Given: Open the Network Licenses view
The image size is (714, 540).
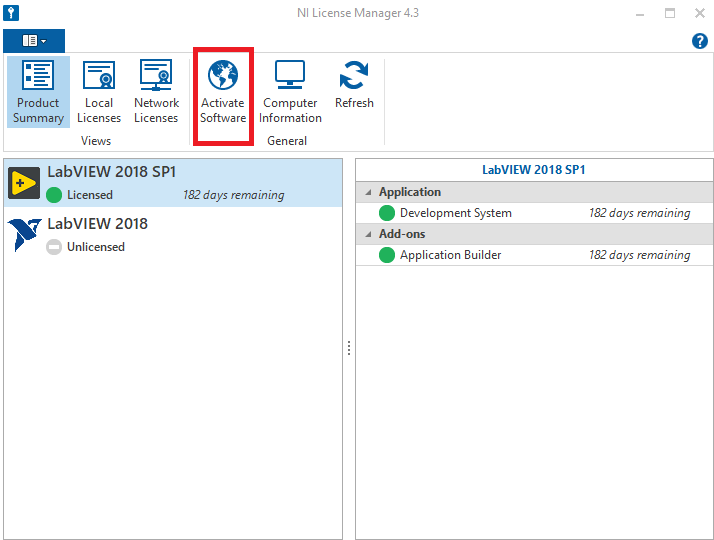Looking at the screenshot, I should click(156, 92).
